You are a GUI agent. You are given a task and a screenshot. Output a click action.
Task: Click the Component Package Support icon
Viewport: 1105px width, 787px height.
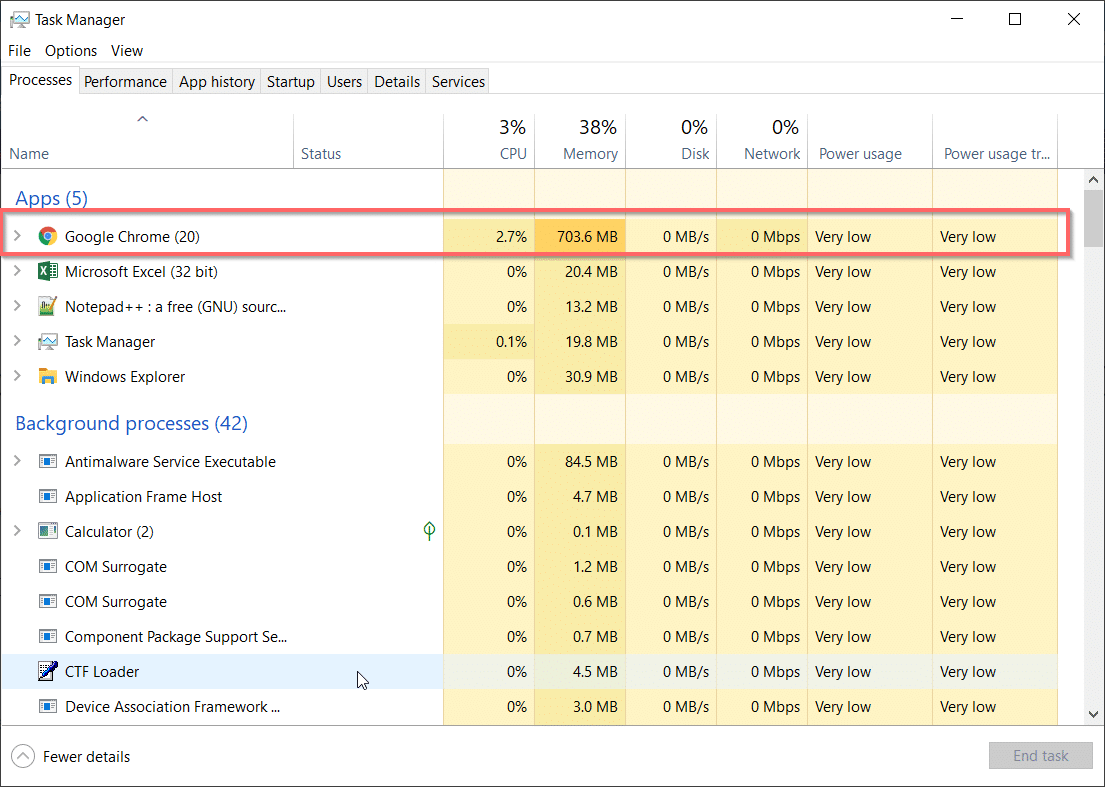point(48,636)
